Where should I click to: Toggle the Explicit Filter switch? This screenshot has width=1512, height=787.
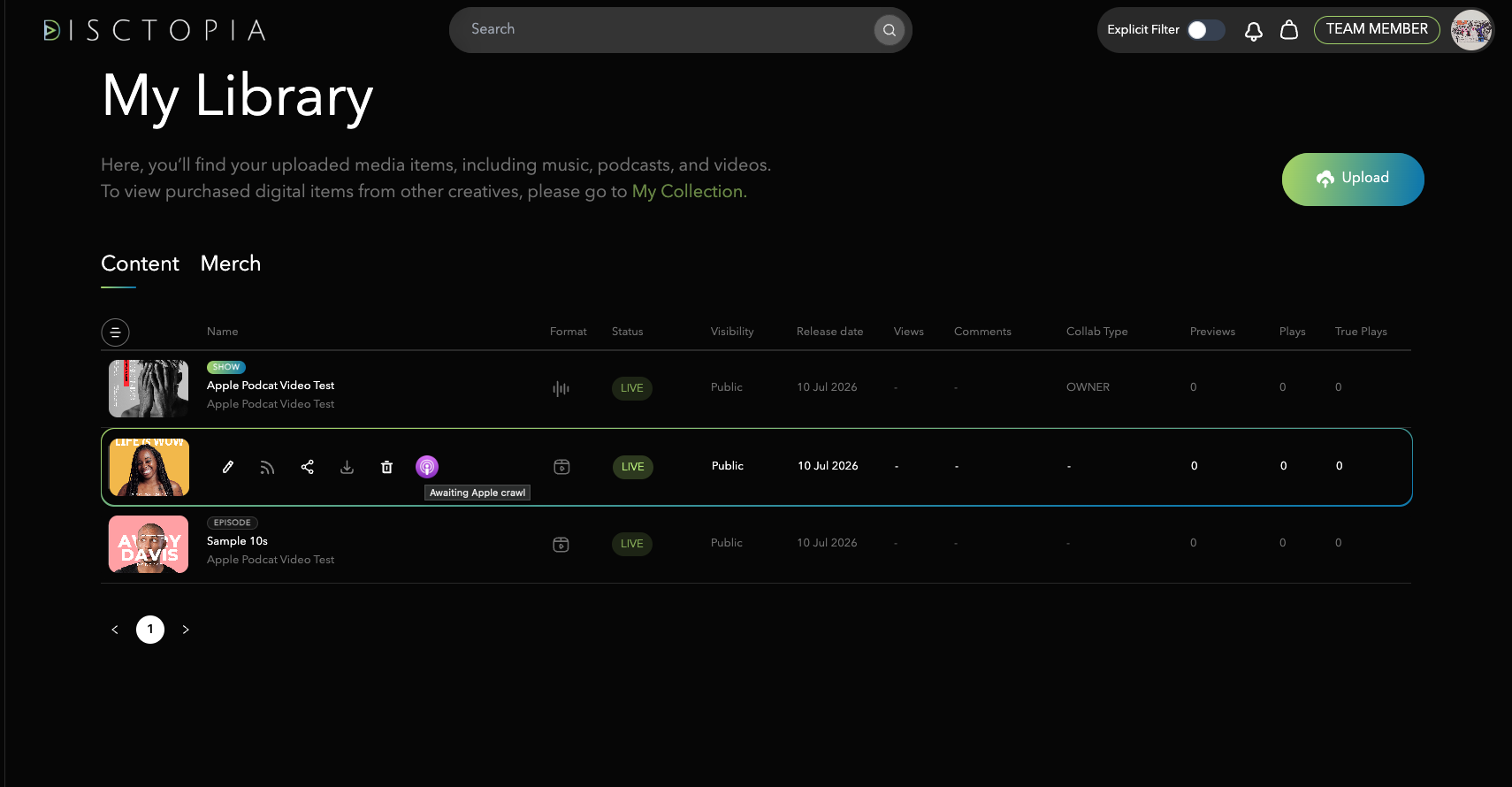click(1206, 30)
